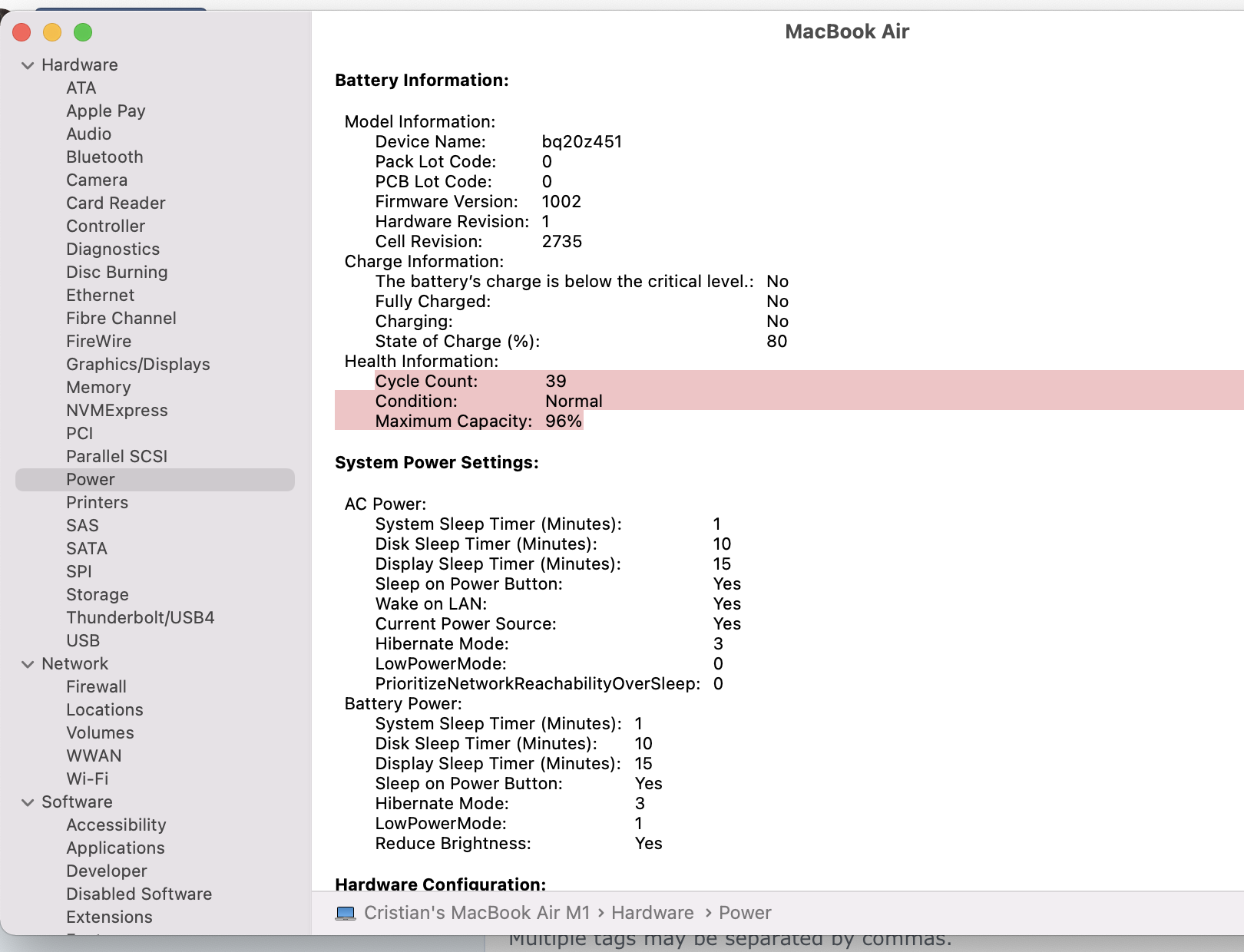This screenshot has width=1244, height=952.
Task: Click the yellow minimize window button
Action: [52, 32]
